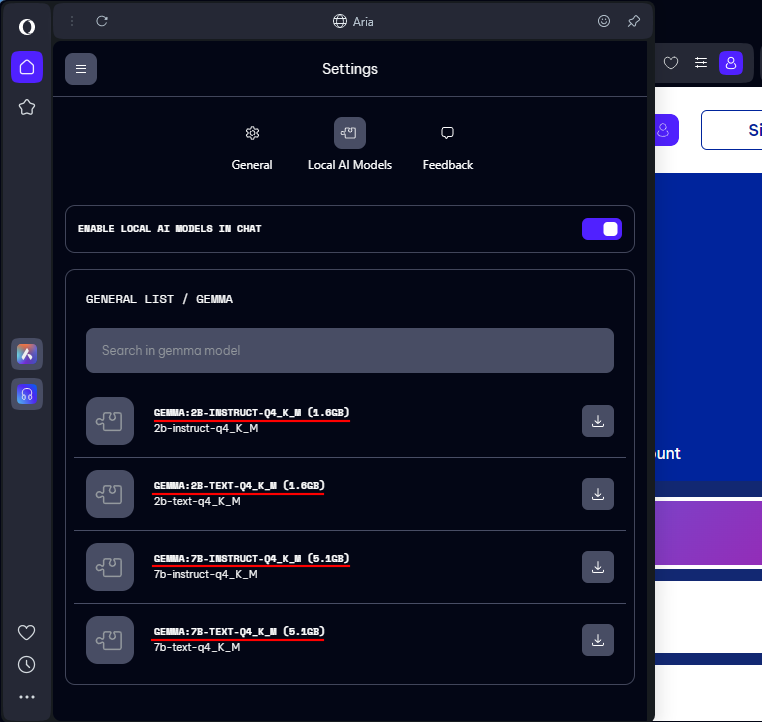Click heart icon in browser toolbar

tap(671, 63)
